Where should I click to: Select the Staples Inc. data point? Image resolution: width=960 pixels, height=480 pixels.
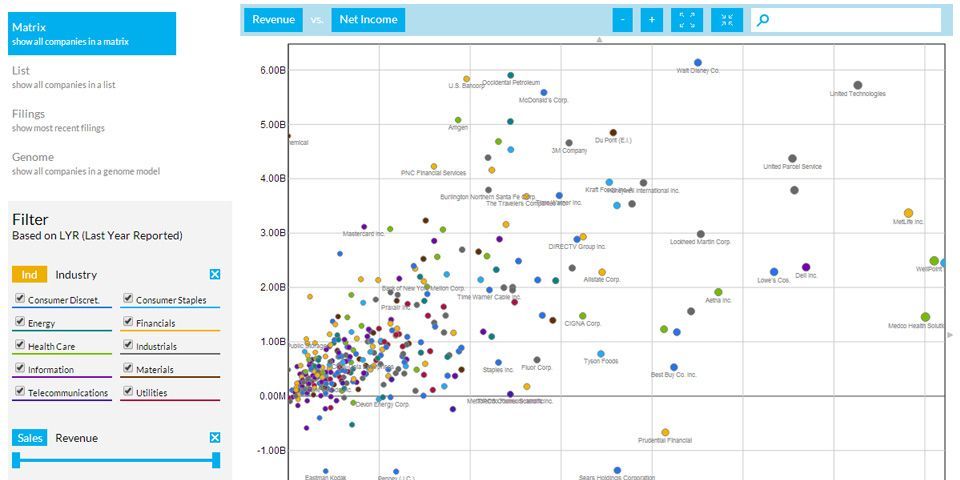click(498, 362)
